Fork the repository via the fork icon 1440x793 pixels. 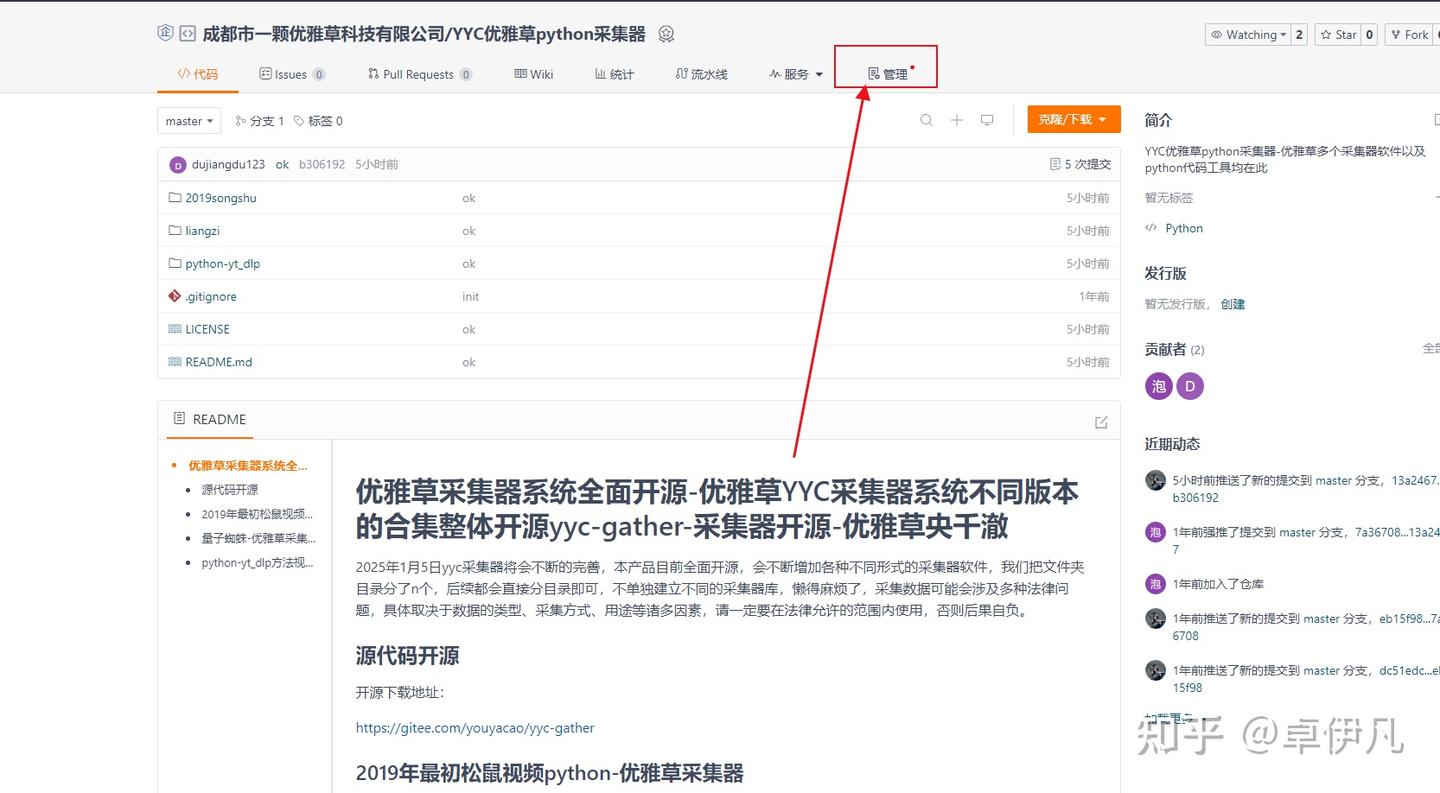1396,33
